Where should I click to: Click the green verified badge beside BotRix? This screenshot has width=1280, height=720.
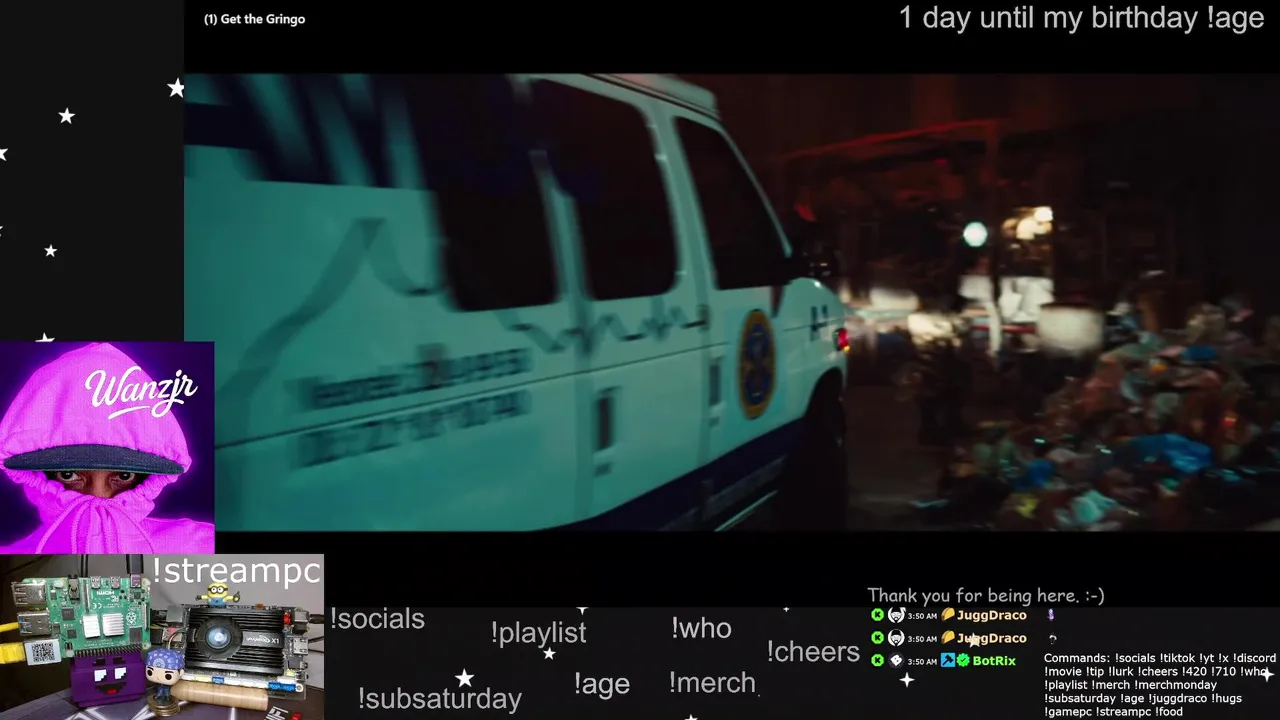pyautogui.click(x=963, y=660)
